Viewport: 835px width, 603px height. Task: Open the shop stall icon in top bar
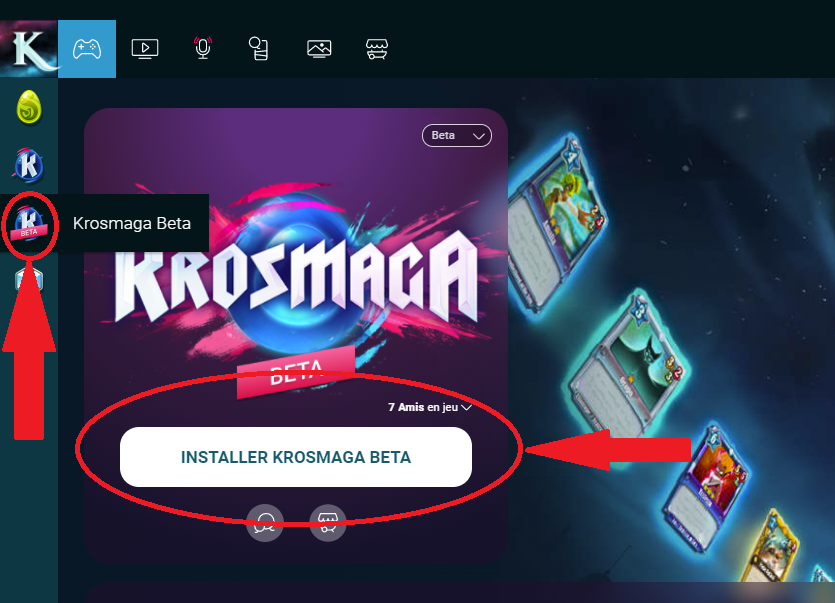377,49
